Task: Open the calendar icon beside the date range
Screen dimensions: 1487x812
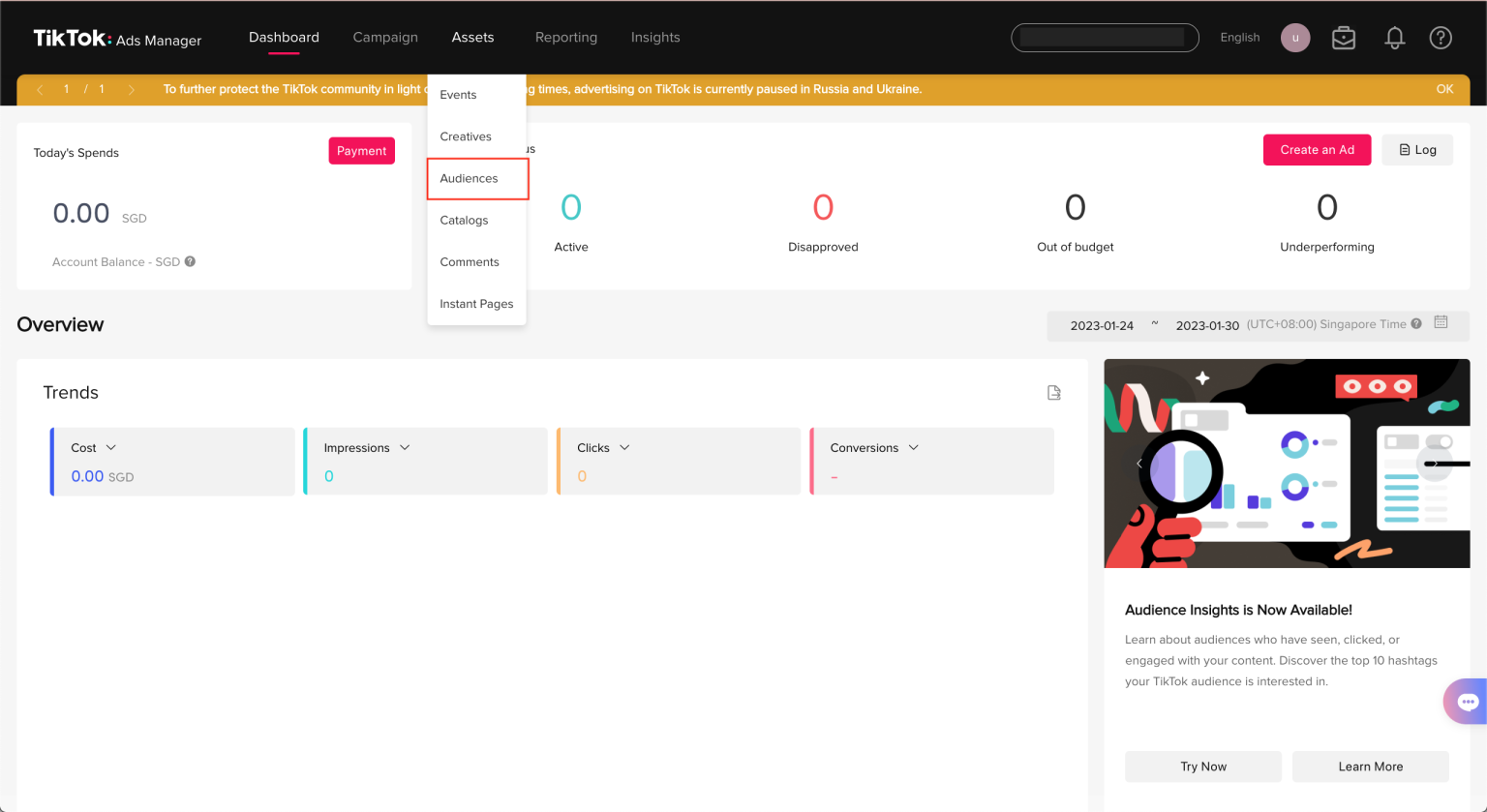Action: point(1441,322)
